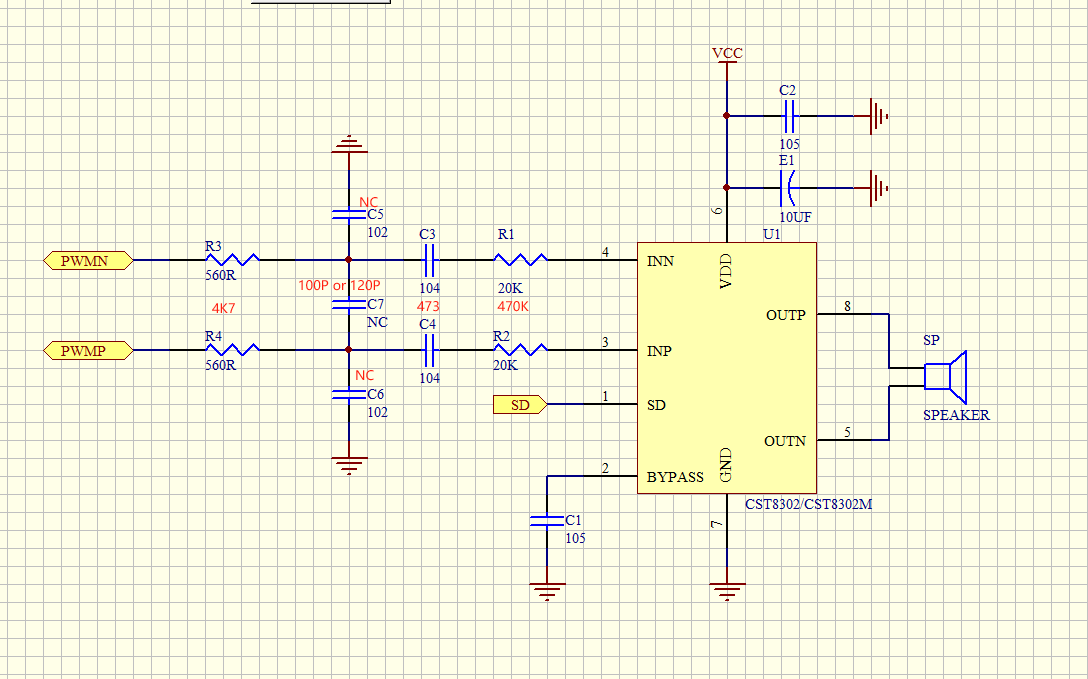Click the 104 value under C4
Image resolution: width=1088 pixels, height=679 pixels.
click(x=430, y=378)
